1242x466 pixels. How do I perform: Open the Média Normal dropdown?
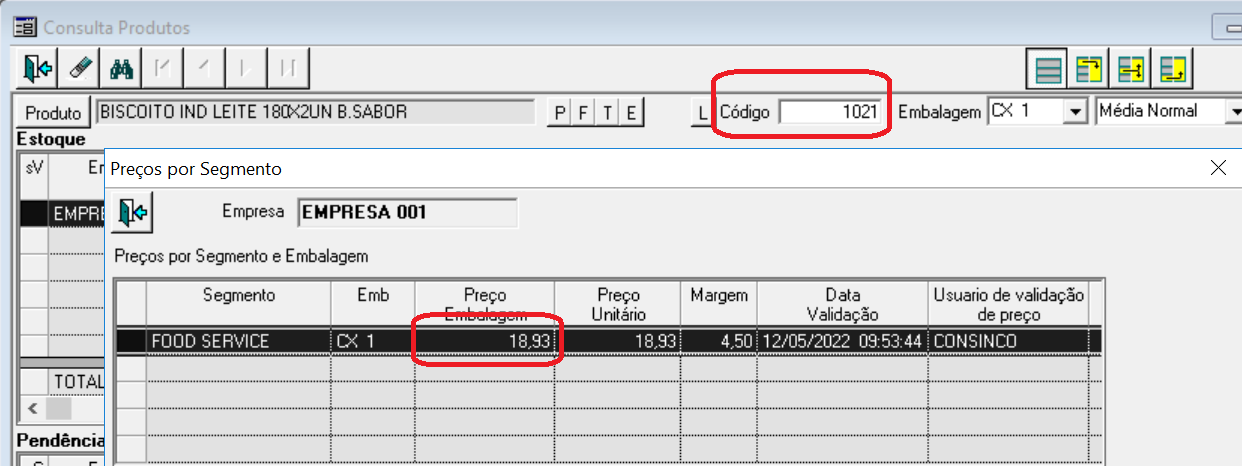point(1234,111)
